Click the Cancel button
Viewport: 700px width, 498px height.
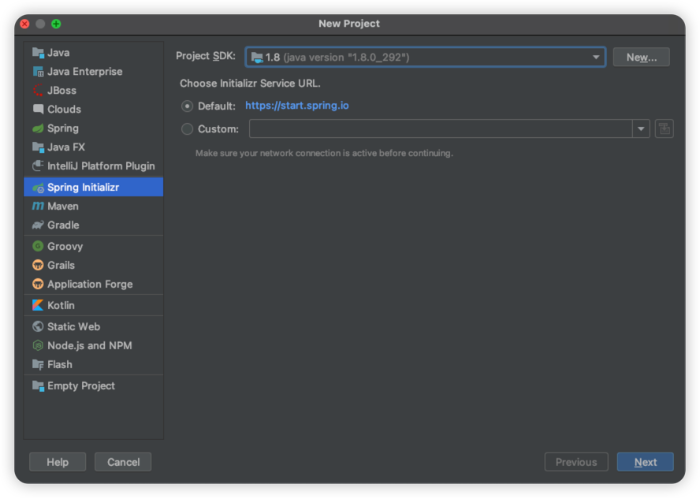(123, 462)
